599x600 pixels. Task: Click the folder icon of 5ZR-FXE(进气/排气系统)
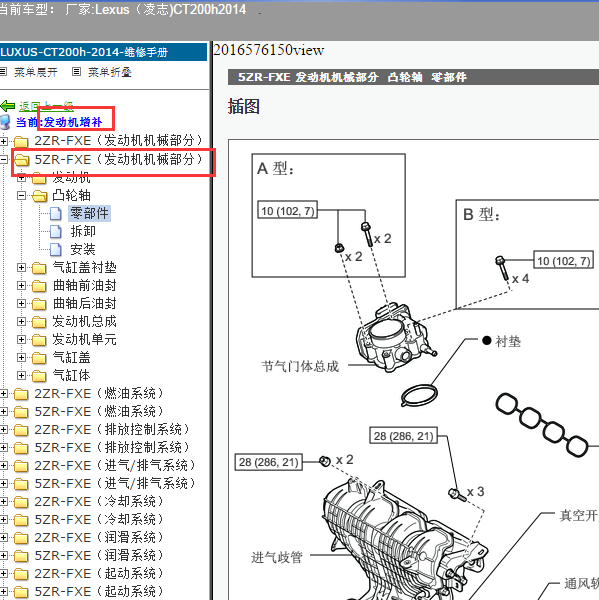tap(21, 484)
